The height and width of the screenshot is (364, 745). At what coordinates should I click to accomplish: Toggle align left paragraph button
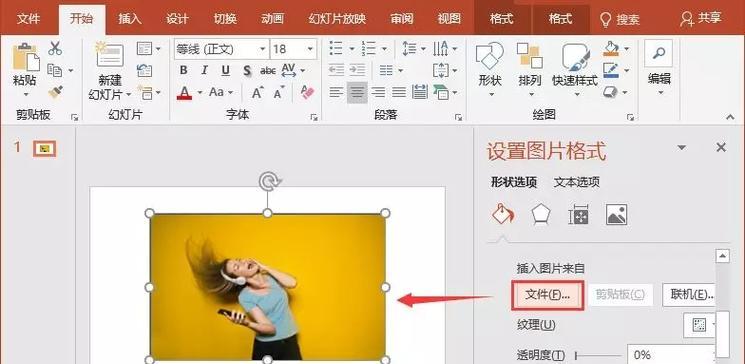(x=336, y=92)
